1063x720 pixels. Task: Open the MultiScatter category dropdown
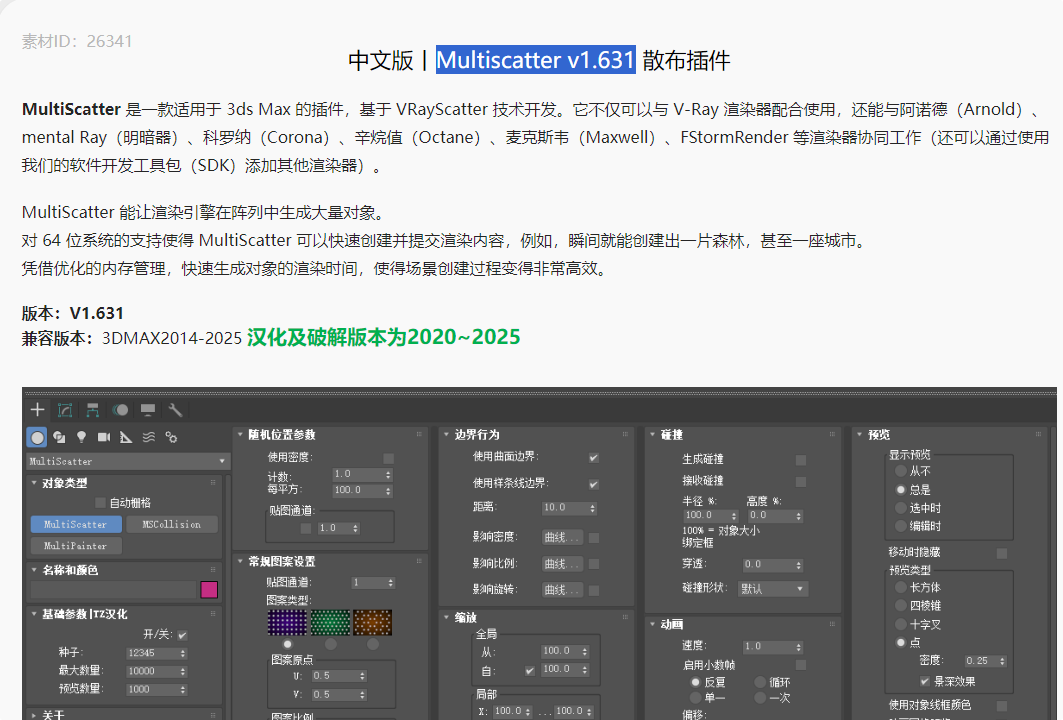click(127, 461)
